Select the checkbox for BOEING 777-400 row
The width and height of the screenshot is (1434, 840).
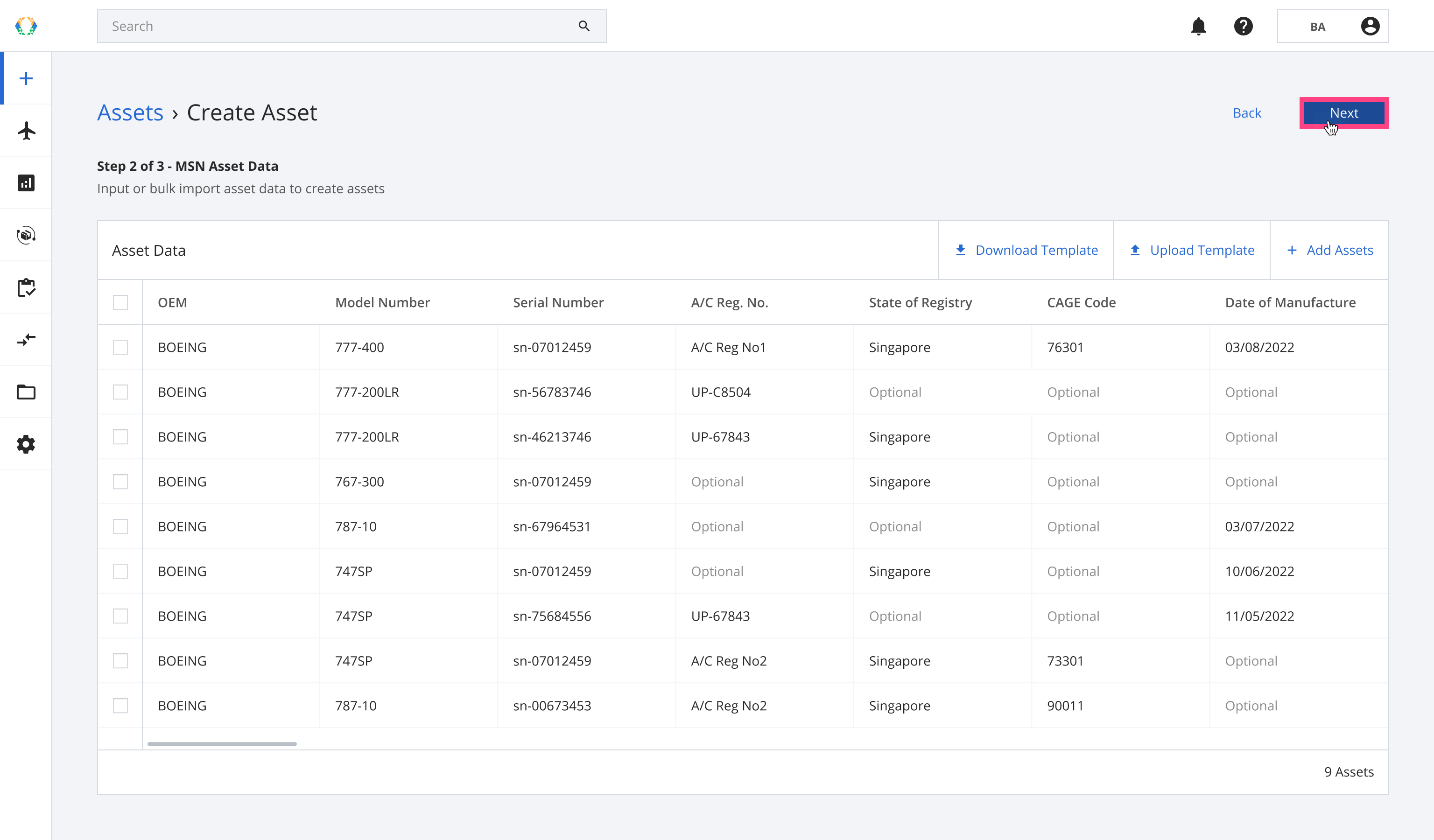120,347
